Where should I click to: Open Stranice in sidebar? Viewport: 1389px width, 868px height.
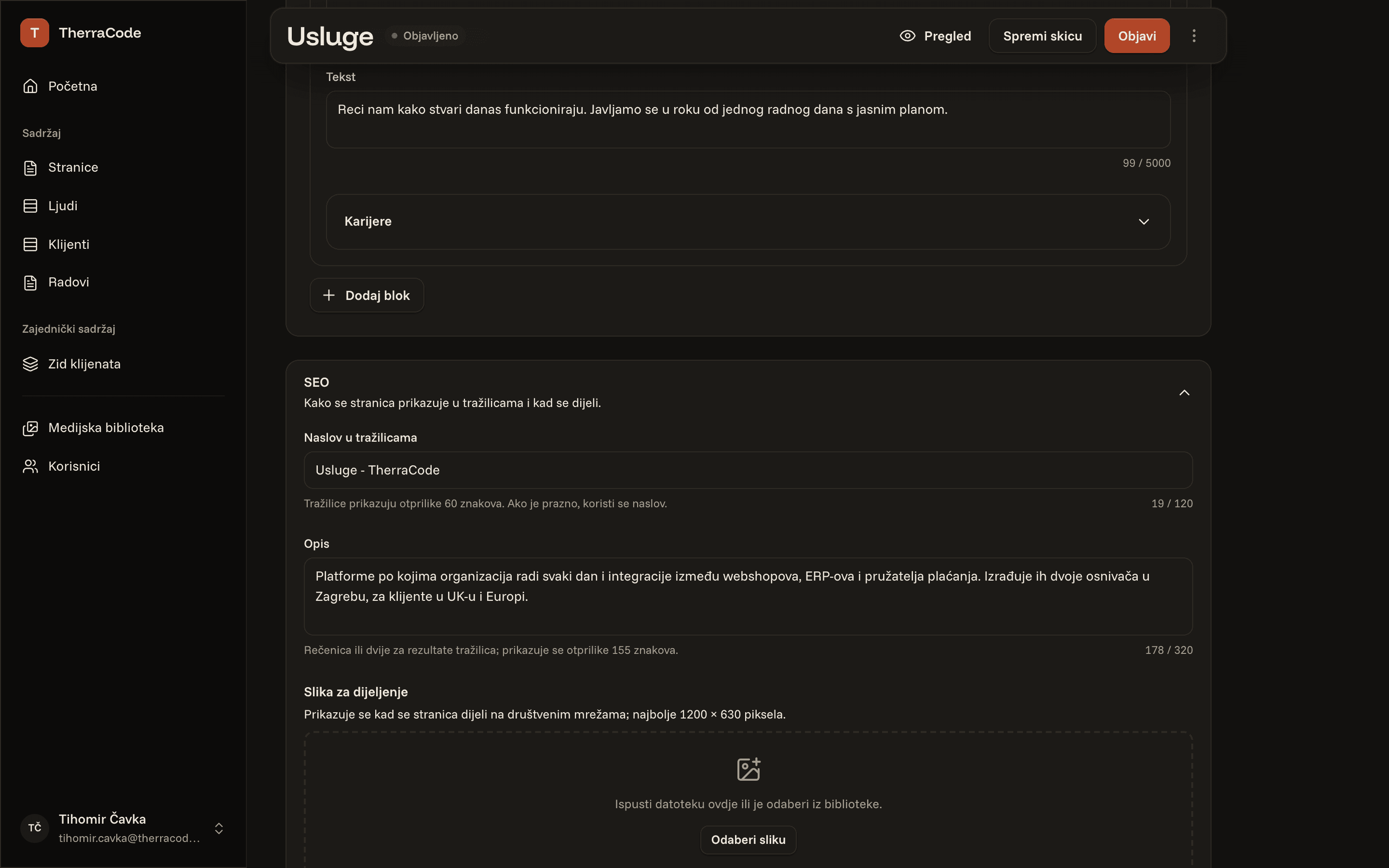coord(123,168)
